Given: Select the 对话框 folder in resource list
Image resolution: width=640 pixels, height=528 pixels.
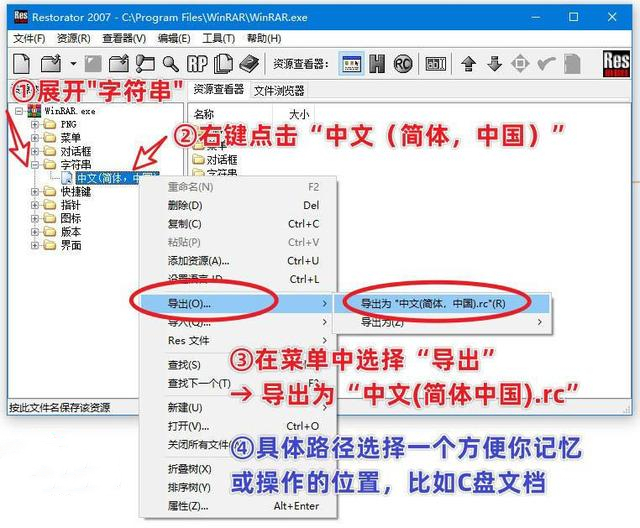Looking at the screenshot, I should click(x=215, y=160).
